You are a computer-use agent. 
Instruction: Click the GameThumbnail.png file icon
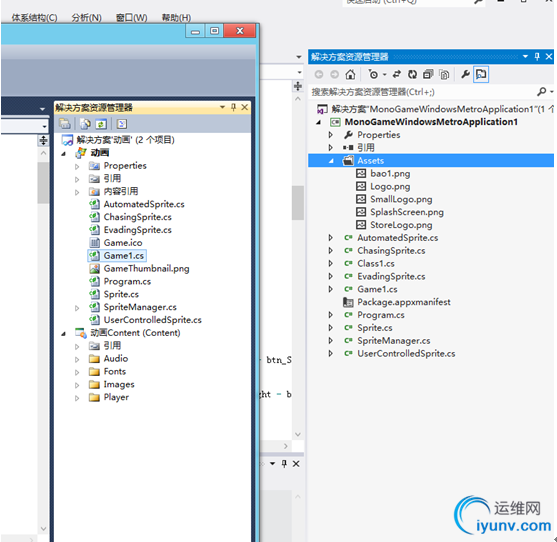coord(94,269)
